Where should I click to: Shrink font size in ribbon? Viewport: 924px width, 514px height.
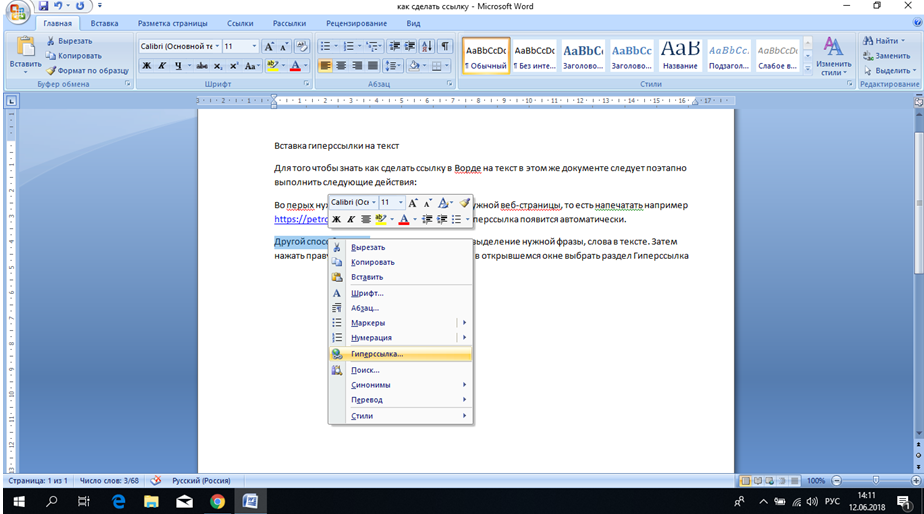coord(283,46)
